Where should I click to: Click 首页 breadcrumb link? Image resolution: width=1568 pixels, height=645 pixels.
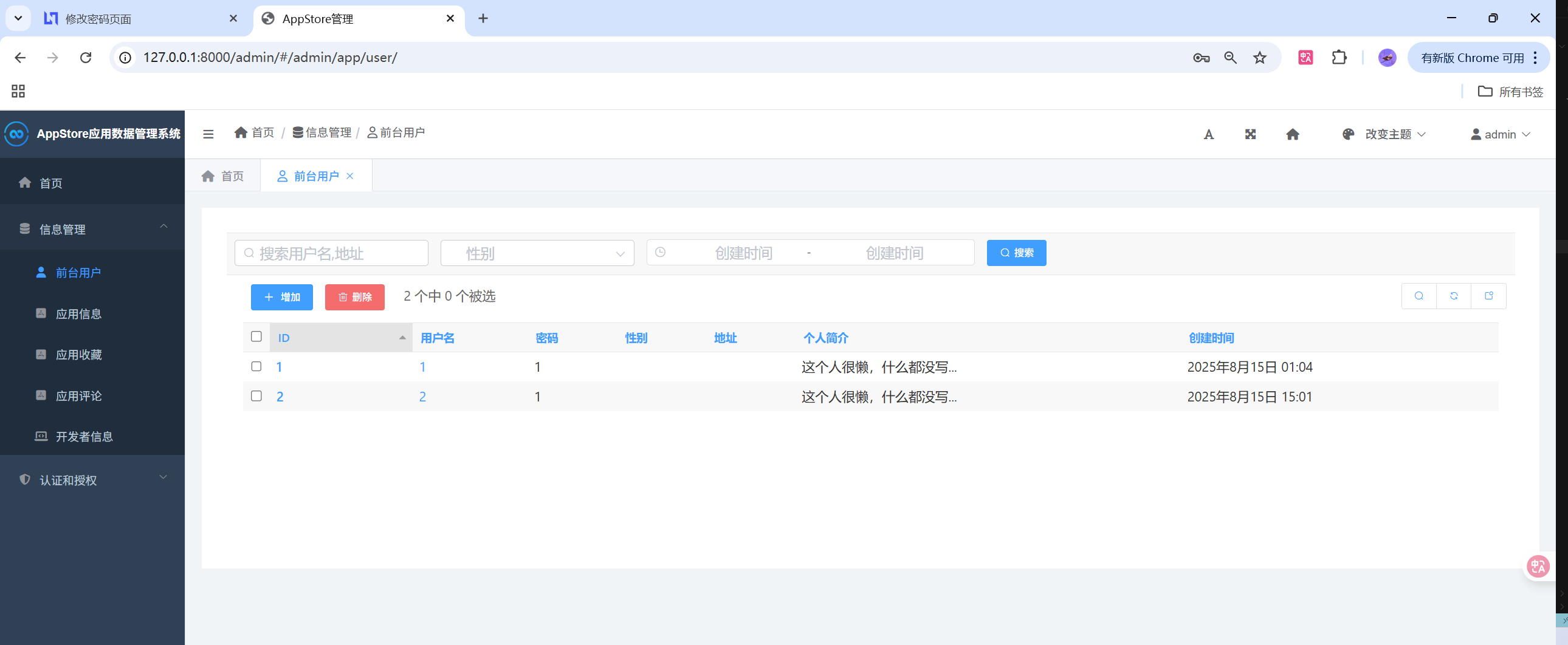pyautogui.click(x=255, y=132)
